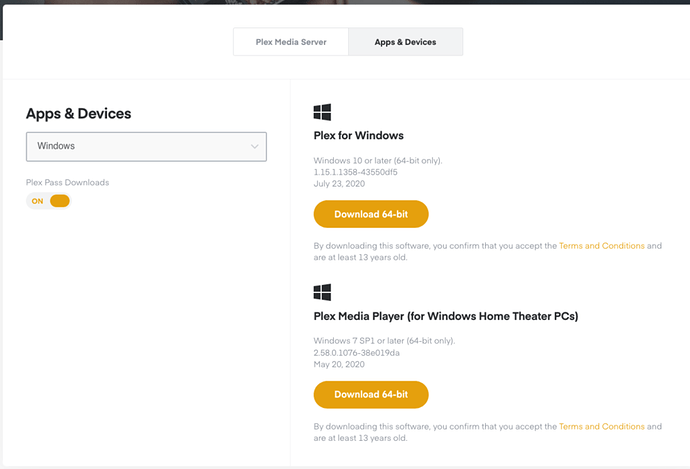
Task: Open Terms and Conditions under Plex Media Player
Action: (602, 426)
